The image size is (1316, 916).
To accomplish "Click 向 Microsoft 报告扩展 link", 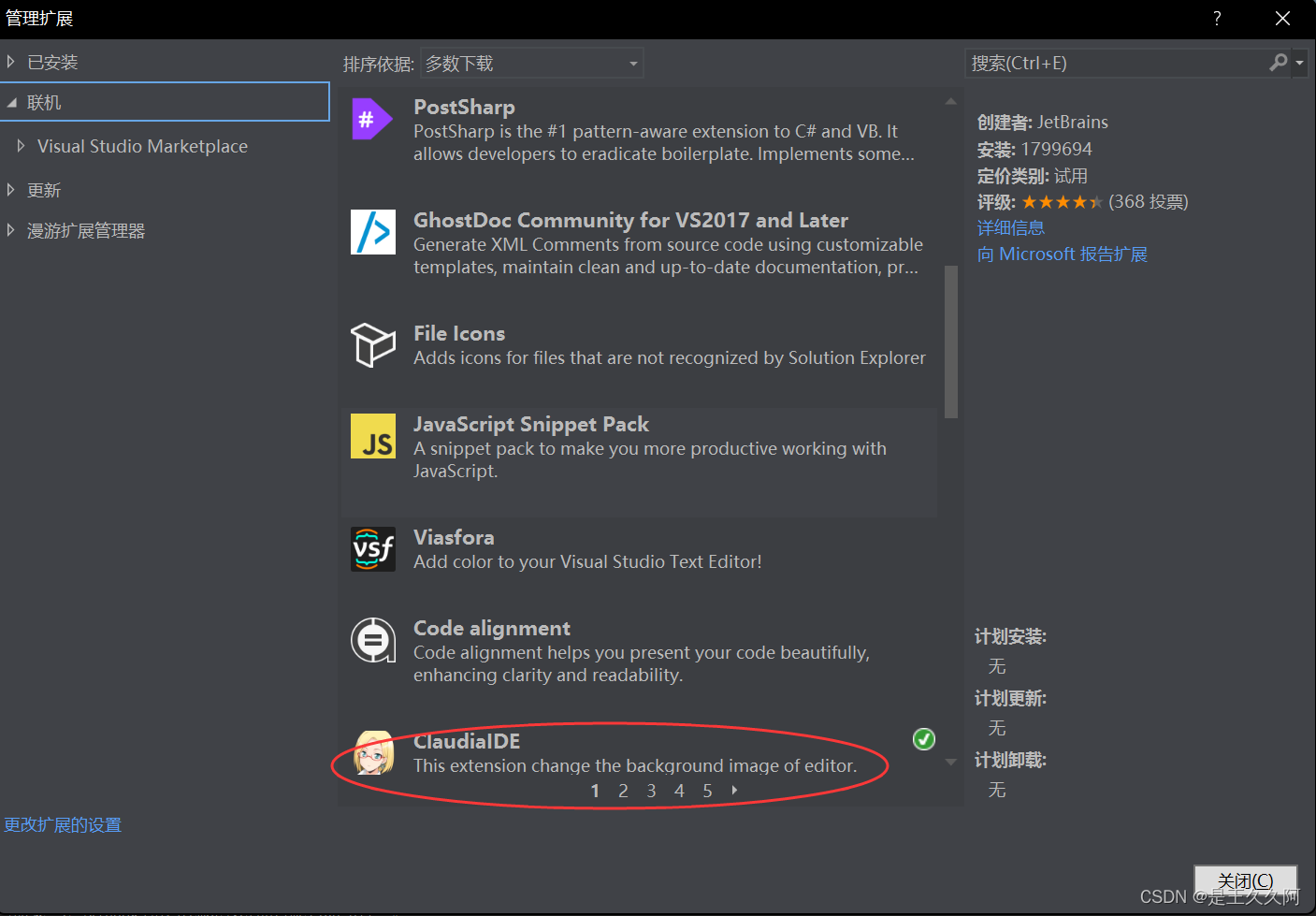I will tap(1063, 254).
